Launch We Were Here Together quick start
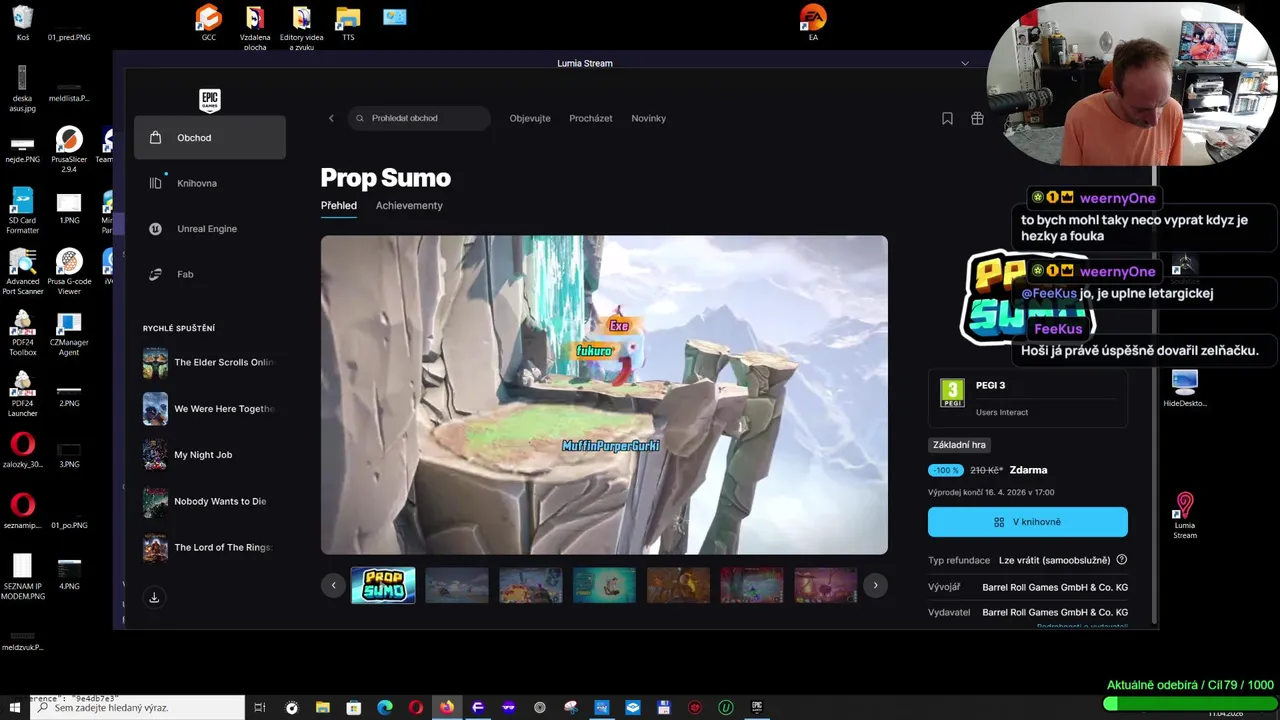 pyautogui.click(x=209, y=408)
